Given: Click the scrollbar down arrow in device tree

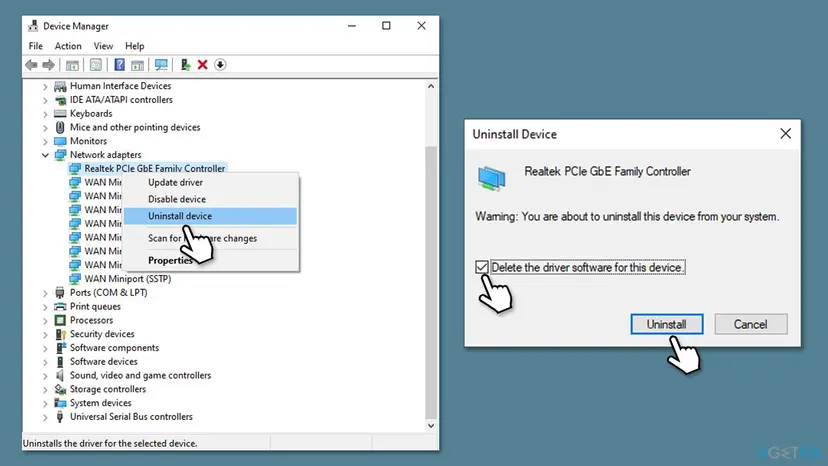Looking at the screenshot, I should coord(431,425).
